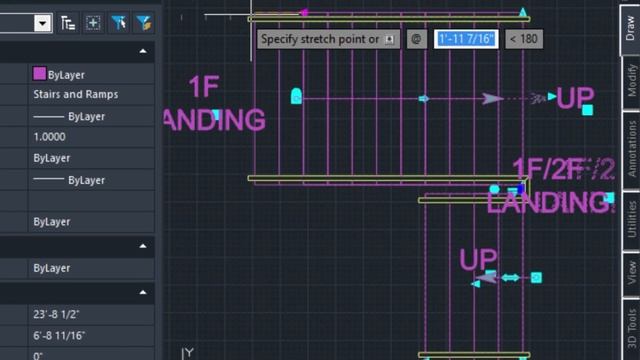Viewport: 640px width, 360px height.
Task: Click the ByLayer row below the blank row
Action: tap(91, 222)
